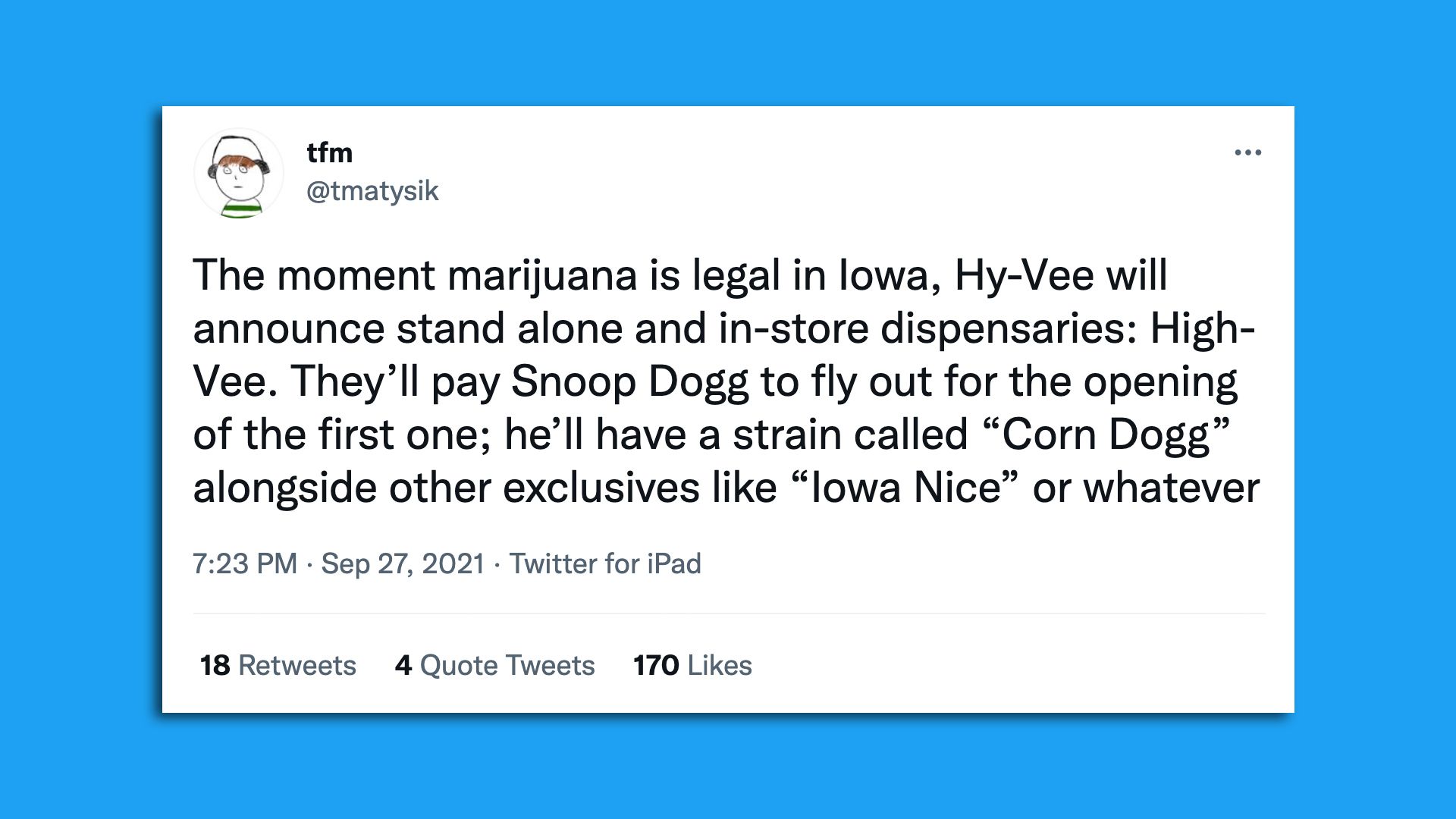Open the @tmatysik handle link
This screenshot has width=1456, height=819.
[372, 192]
